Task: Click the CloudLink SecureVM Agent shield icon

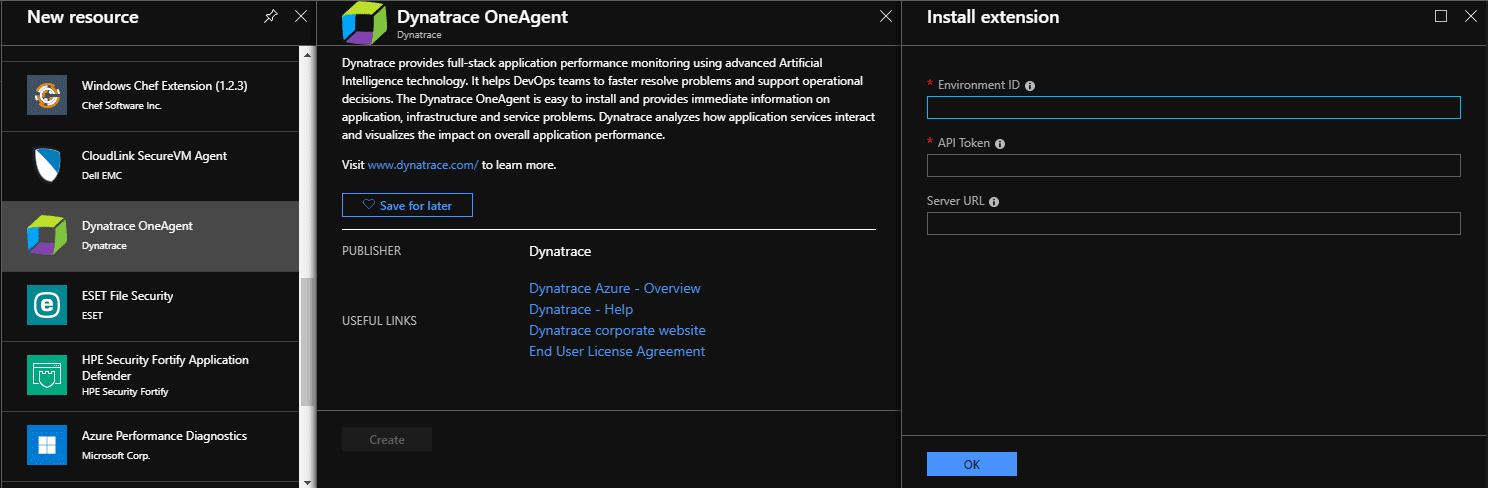Action: [x=47, y=165]
